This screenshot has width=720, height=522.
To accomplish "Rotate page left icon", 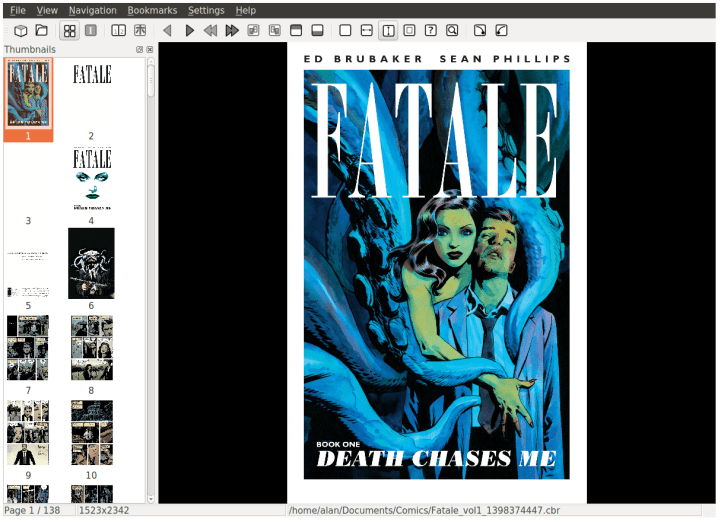I will coord(501,31).
